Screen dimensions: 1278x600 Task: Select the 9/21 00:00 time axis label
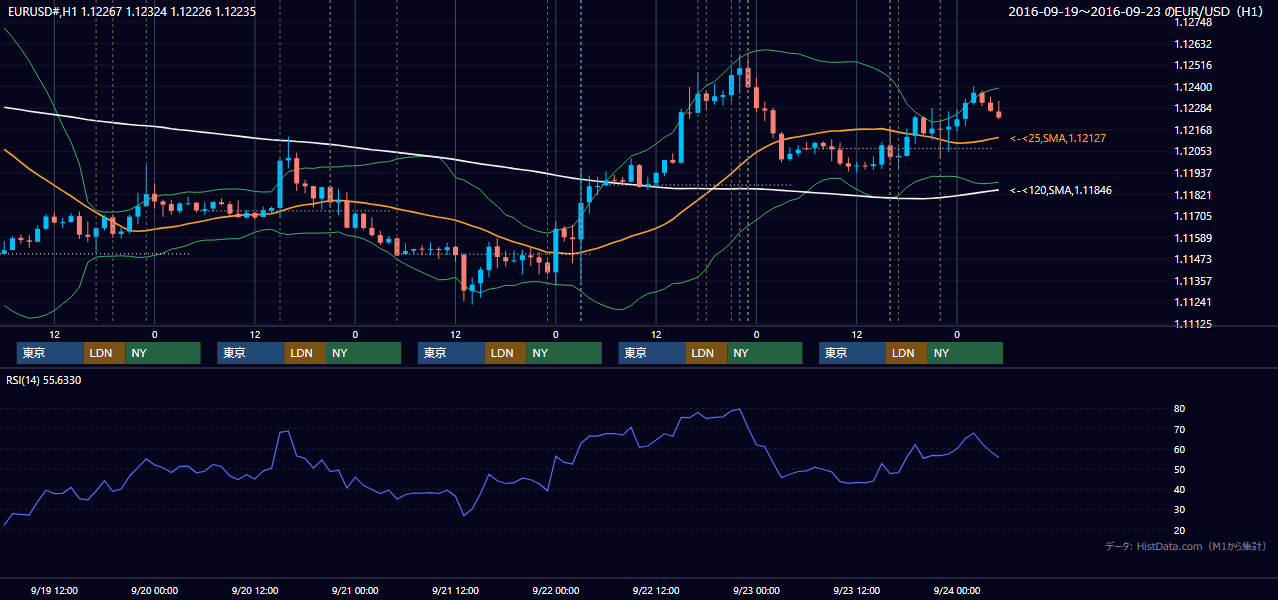(x=355, y=591)
